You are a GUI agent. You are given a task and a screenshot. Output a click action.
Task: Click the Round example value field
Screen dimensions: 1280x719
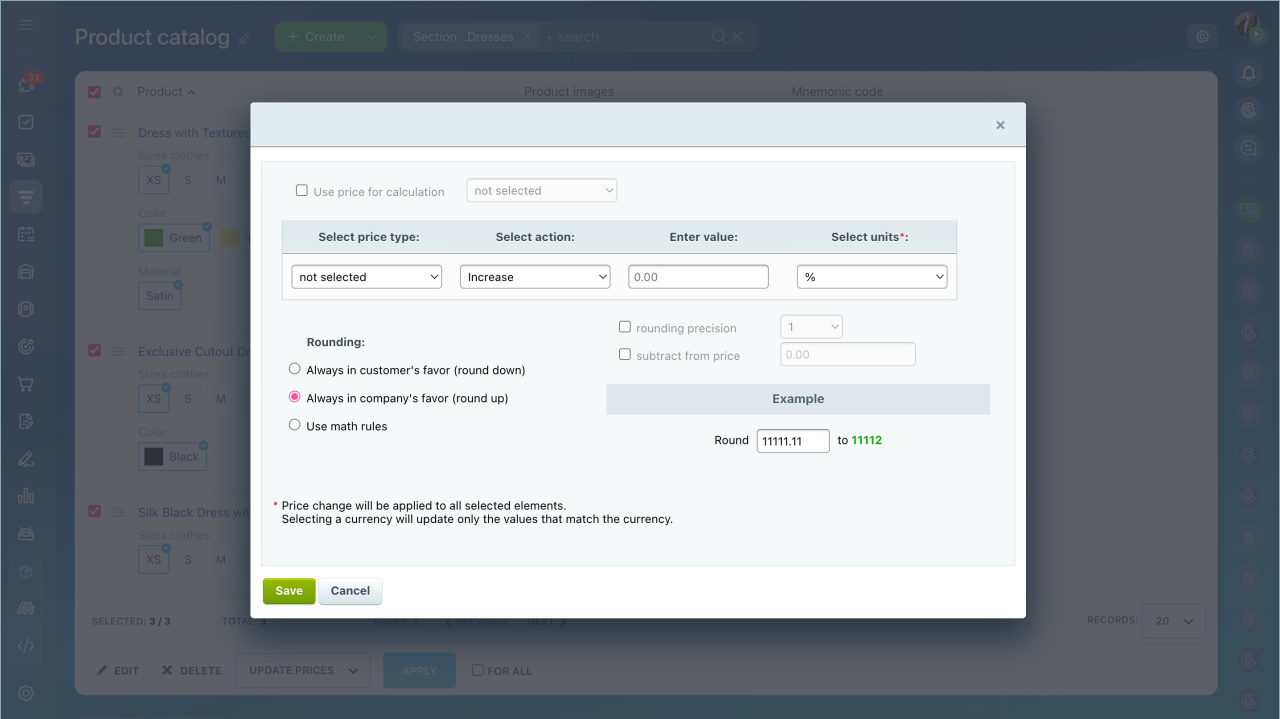(x=793, y=441)
